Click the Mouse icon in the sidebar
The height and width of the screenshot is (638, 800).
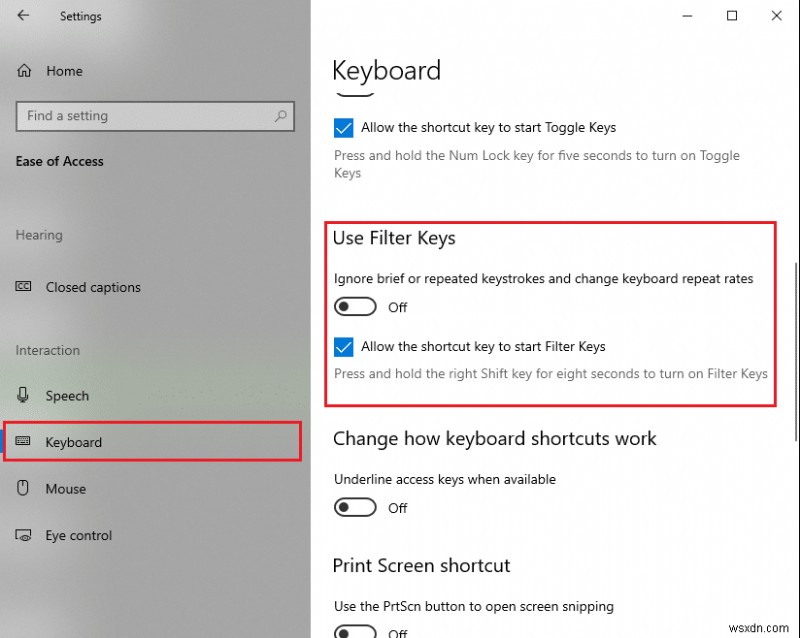(22, 489)
